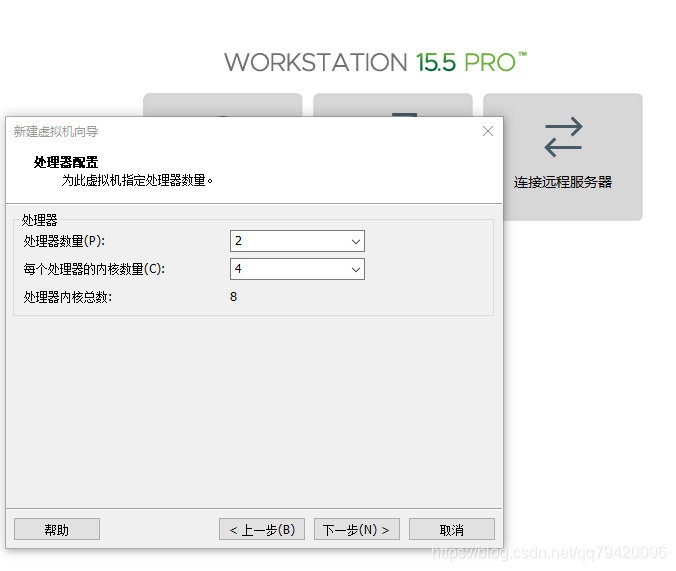Open the processor count dropdown arrow

(356, 241)
